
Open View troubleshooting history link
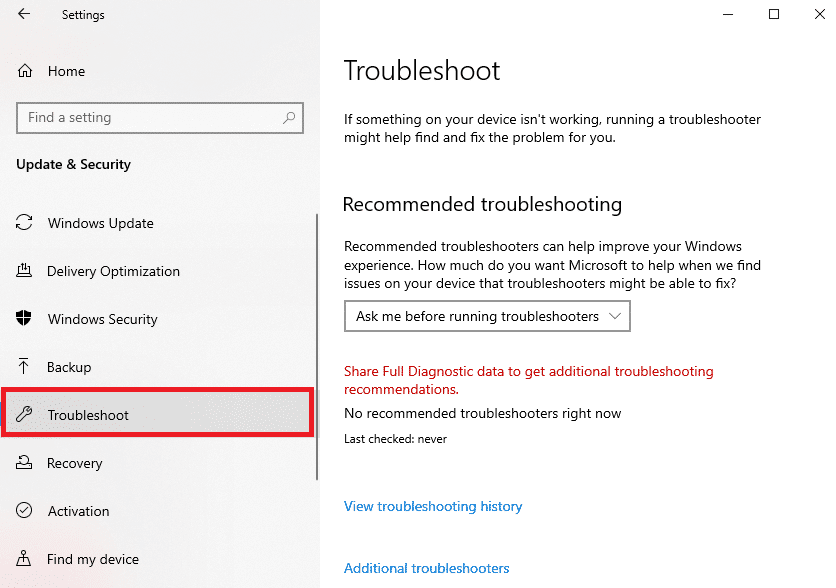(x=433, y=506)
